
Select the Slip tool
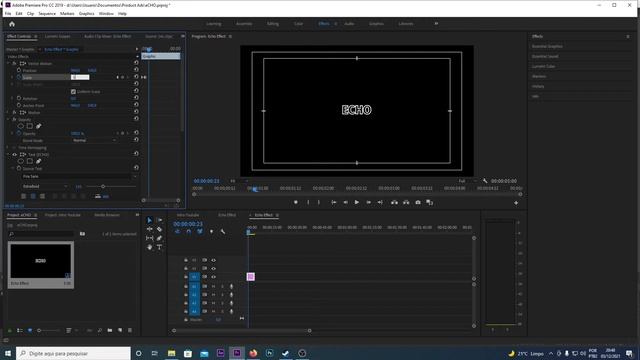point(149,238)
